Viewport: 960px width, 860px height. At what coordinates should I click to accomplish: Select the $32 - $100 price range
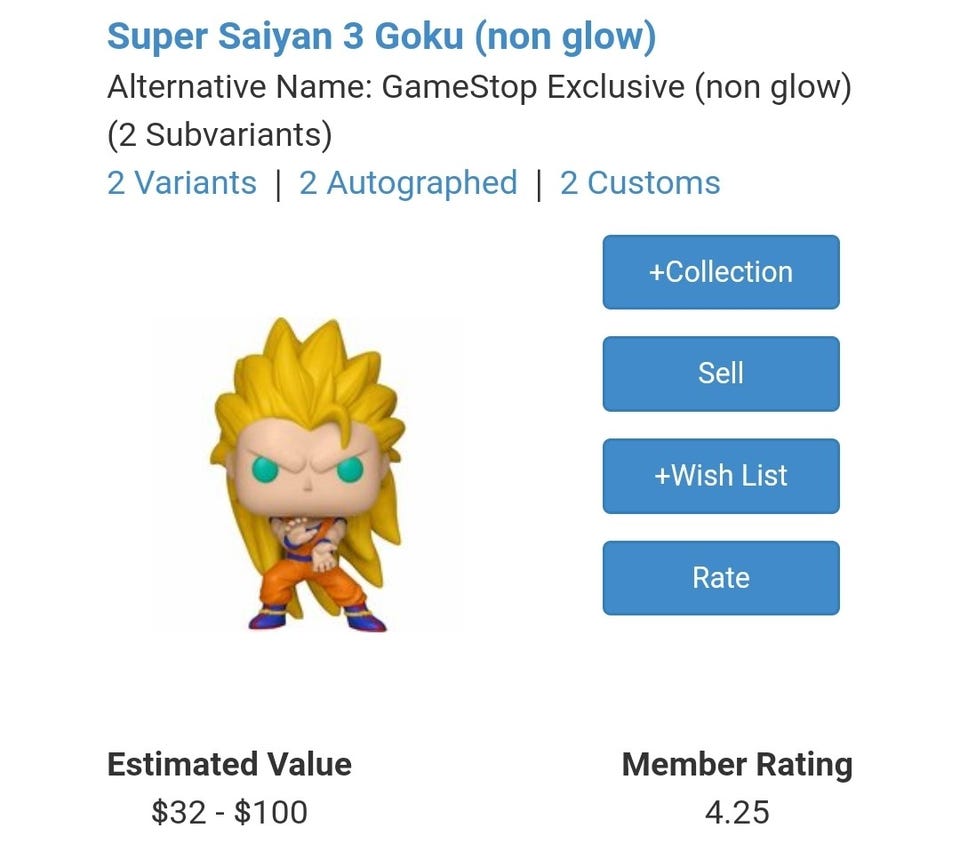pos(229,812)
